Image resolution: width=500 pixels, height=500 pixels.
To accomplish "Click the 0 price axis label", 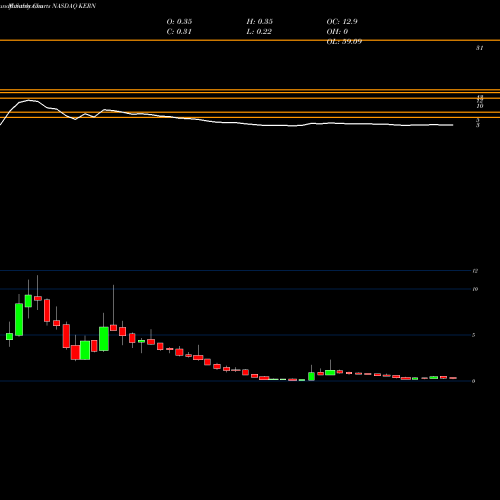I will (x=474, y=381).
